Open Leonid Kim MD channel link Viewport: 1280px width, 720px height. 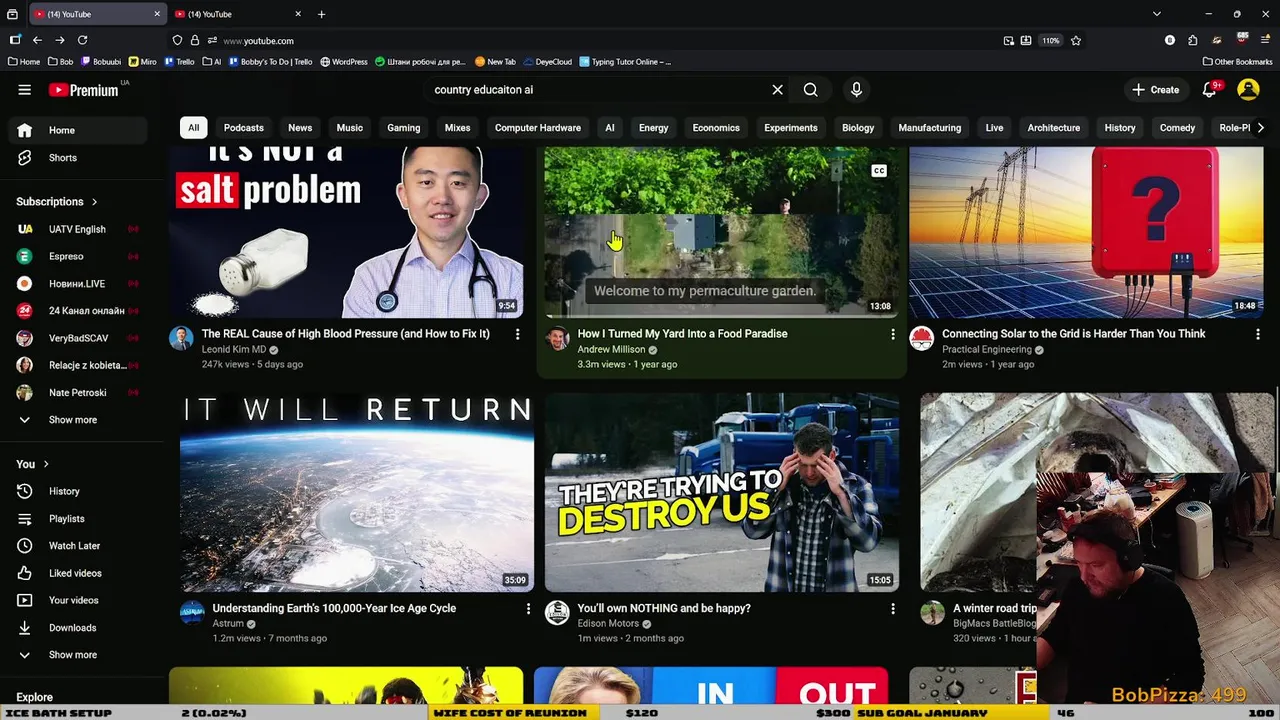coord(233,350)
